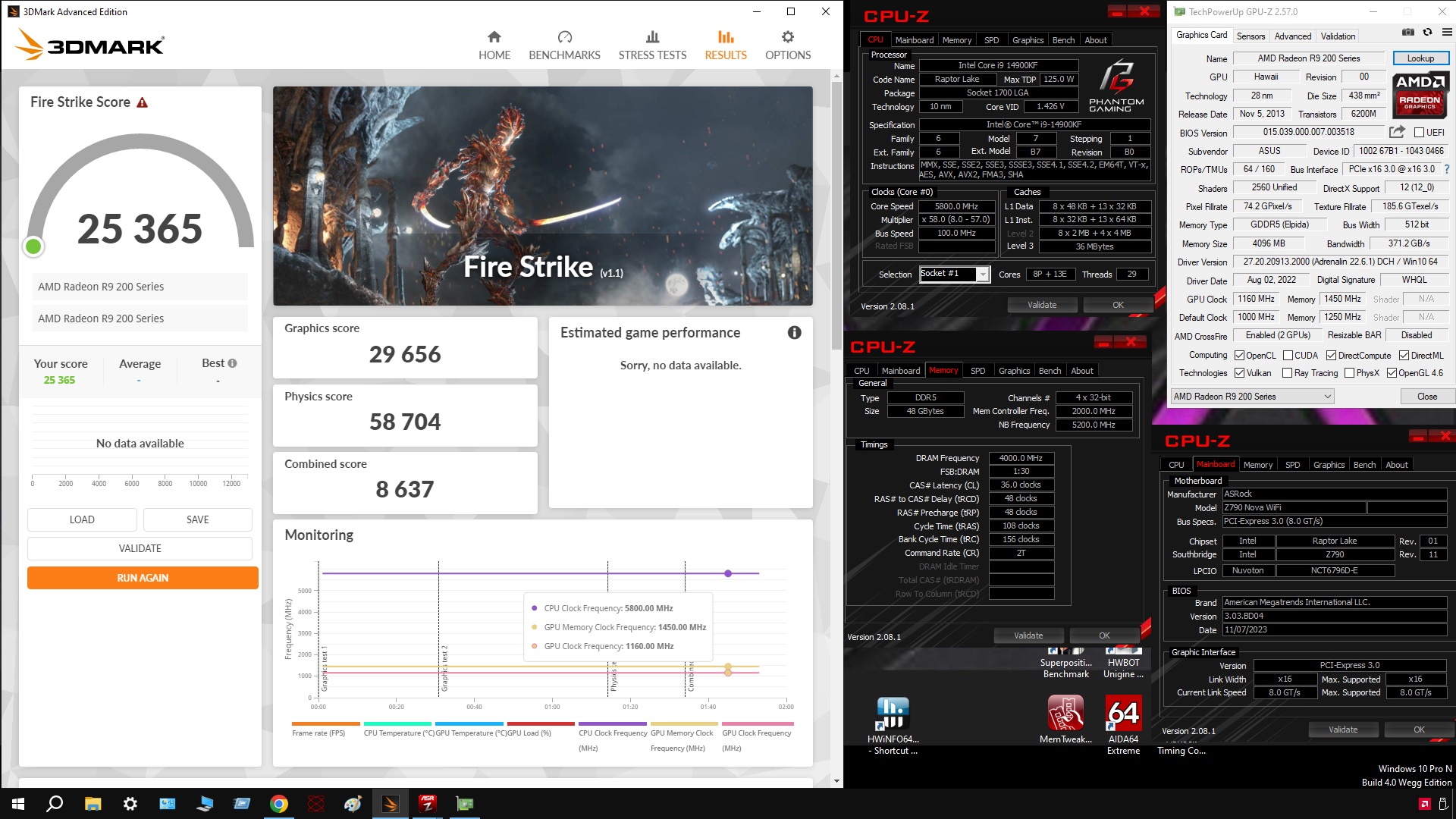Click the Bus Interface question mark

1447,169
